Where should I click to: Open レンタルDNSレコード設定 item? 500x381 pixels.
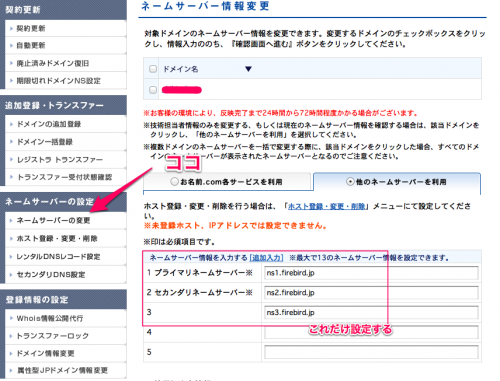[x=65, y=257]
